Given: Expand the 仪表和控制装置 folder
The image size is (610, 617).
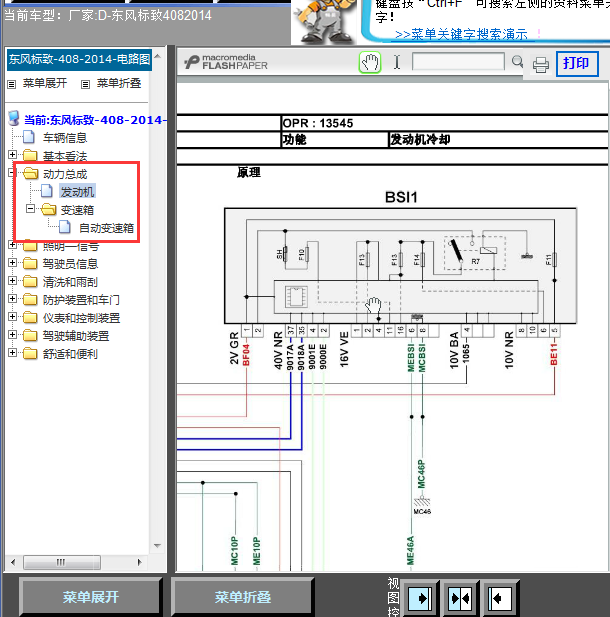Looking at the screenshot, I should click(12, 317).
